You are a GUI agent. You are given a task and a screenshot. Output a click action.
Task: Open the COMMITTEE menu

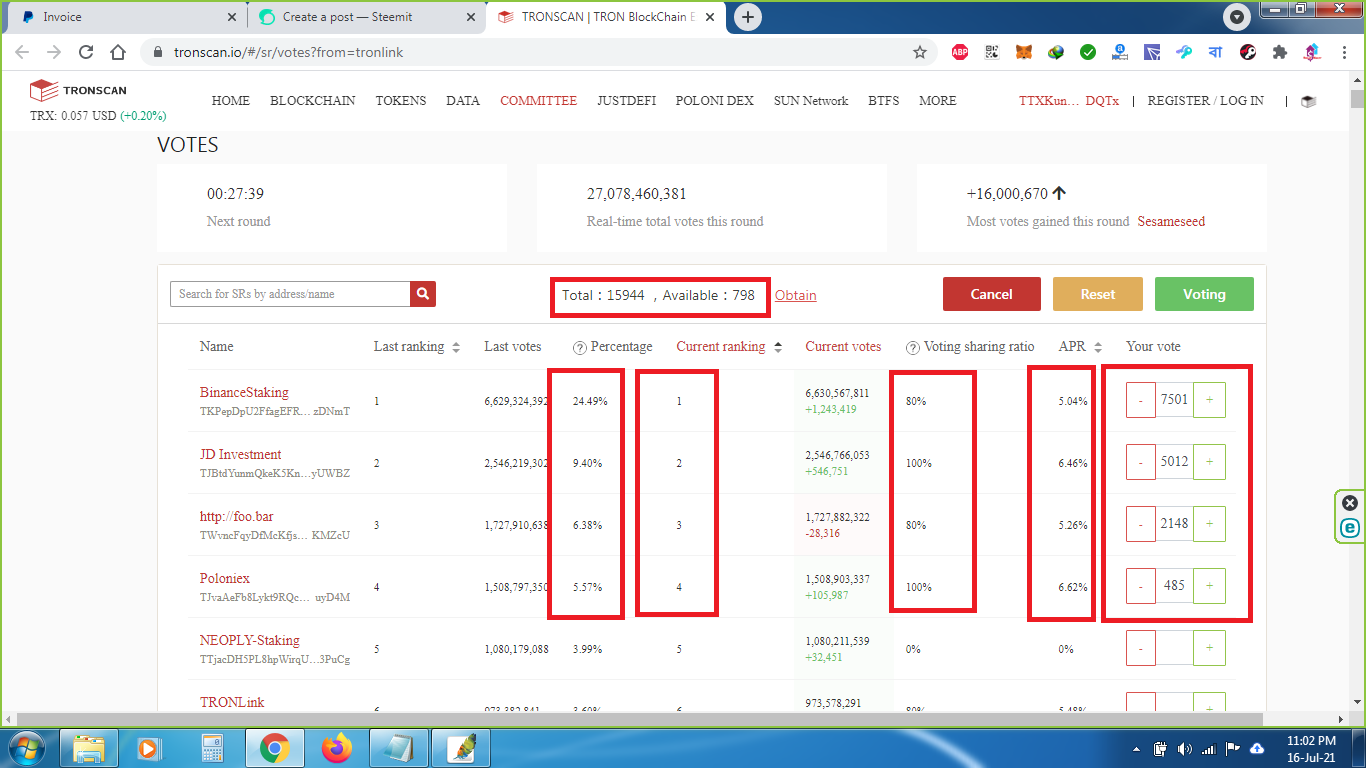538,101
